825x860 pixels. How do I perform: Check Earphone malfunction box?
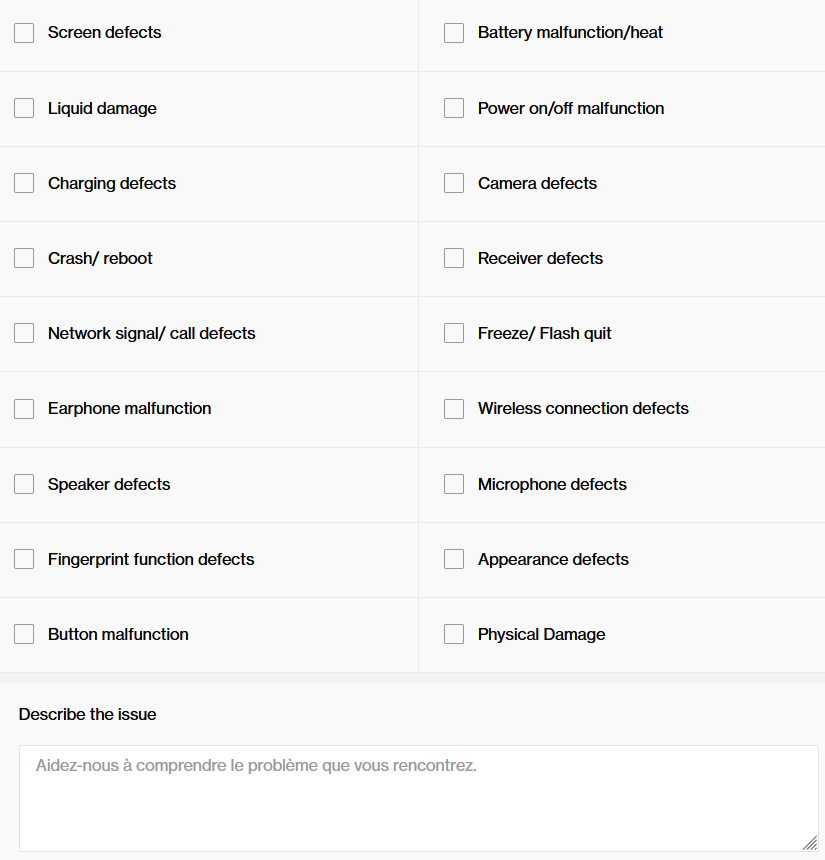[x=24, y=408]
